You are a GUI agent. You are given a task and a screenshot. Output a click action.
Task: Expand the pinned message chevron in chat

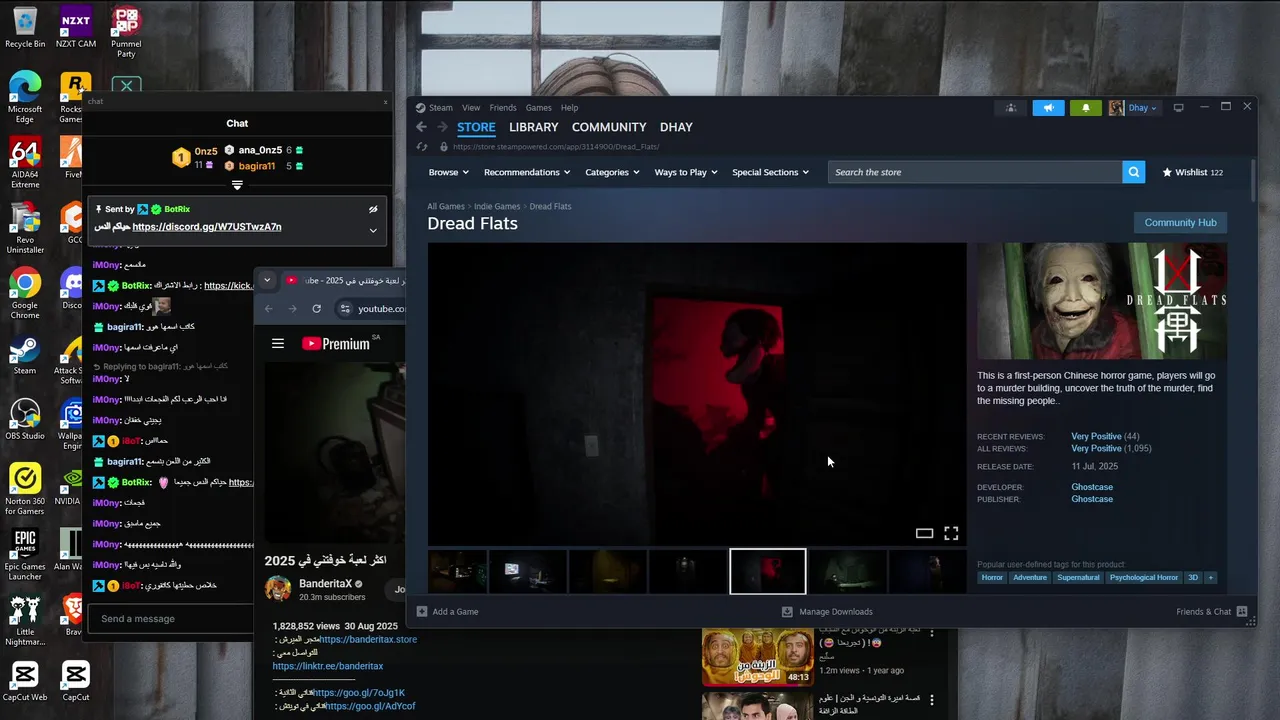[373, 231]
